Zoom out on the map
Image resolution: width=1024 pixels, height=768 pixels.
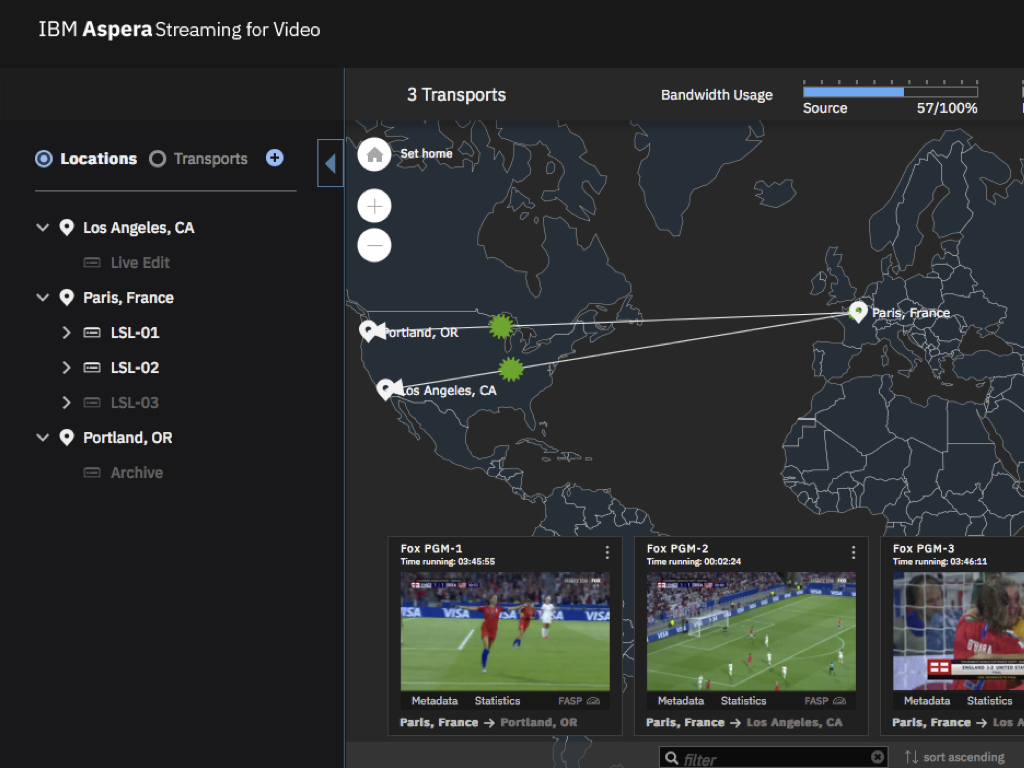point(375,245)
